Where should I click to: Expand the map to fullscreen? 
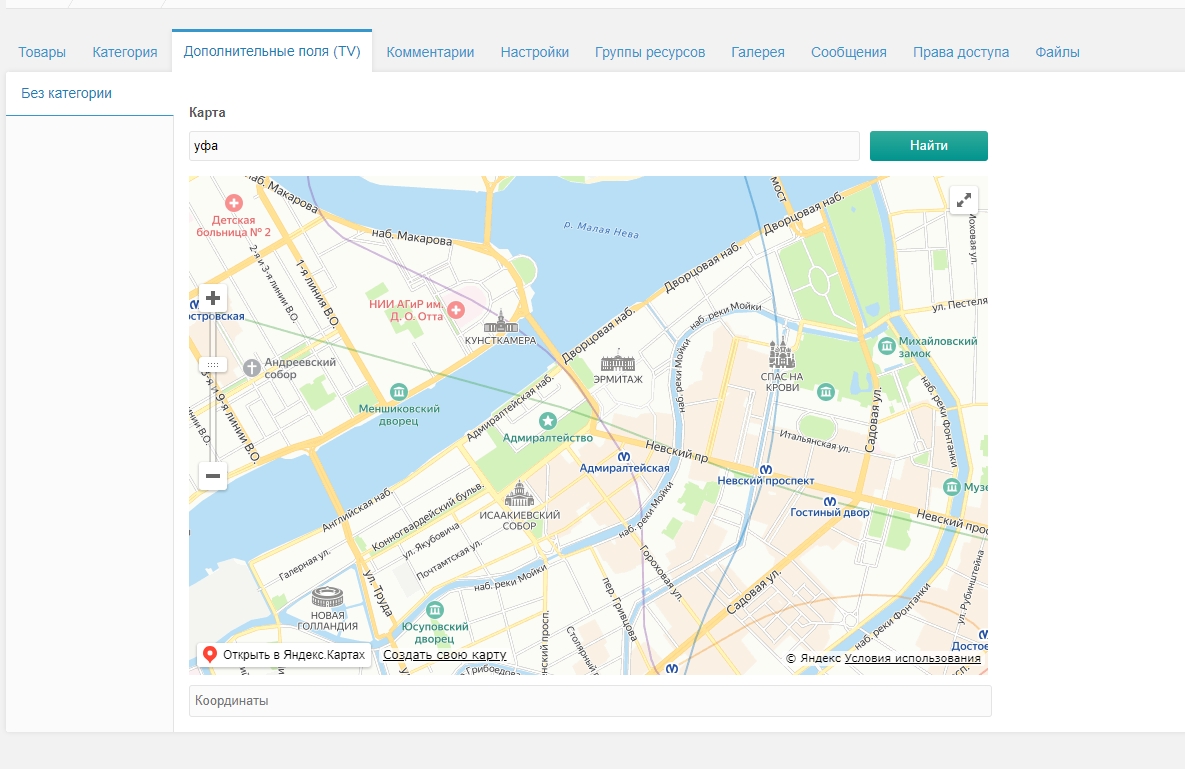[x=964, y=200]
